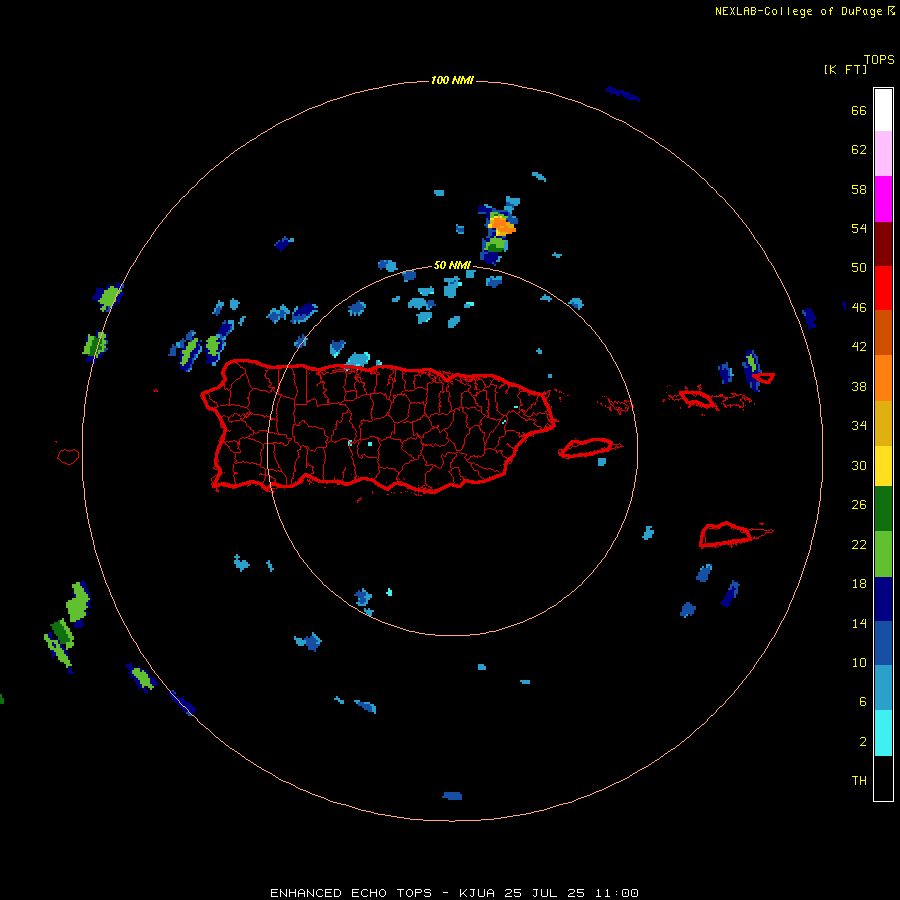
Task: Pick the gold legend swatch
Action: click(x=883, y=423)
